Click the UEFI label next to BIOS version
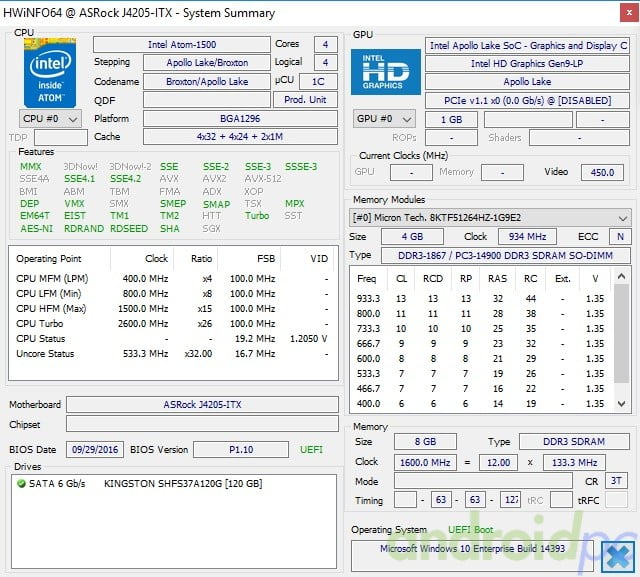640x577 pixels. pos(311,450)
